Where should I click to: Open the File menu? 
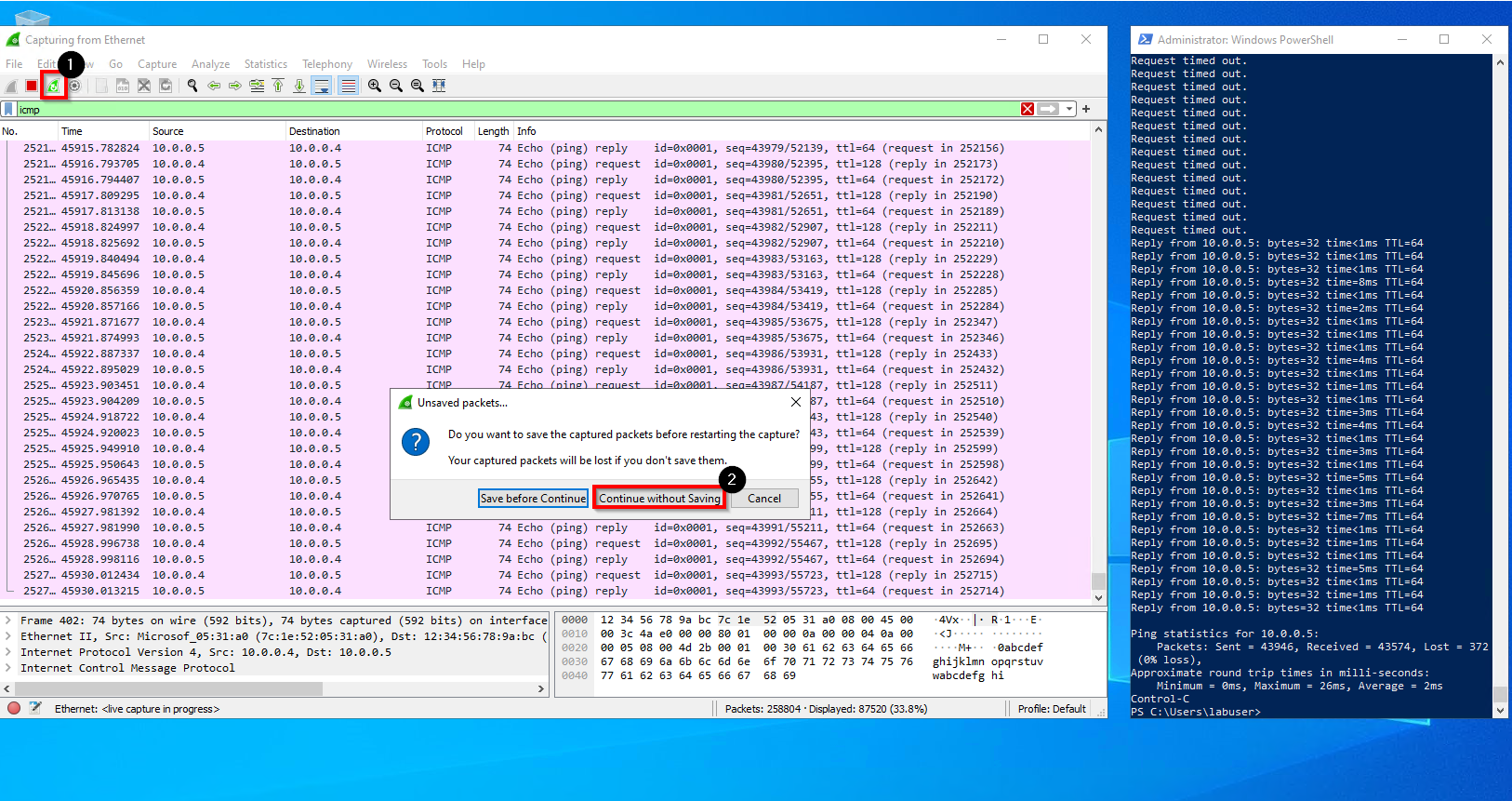[x=14, y=64]
